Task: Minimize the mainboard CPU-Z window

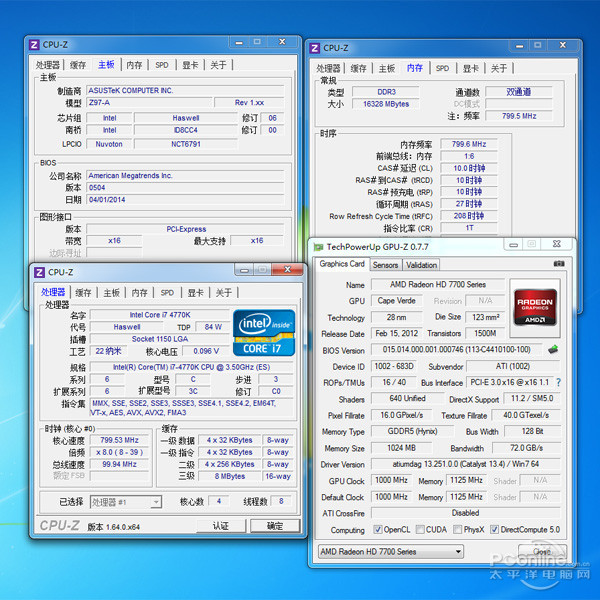Action: click(x=239, y=42)
